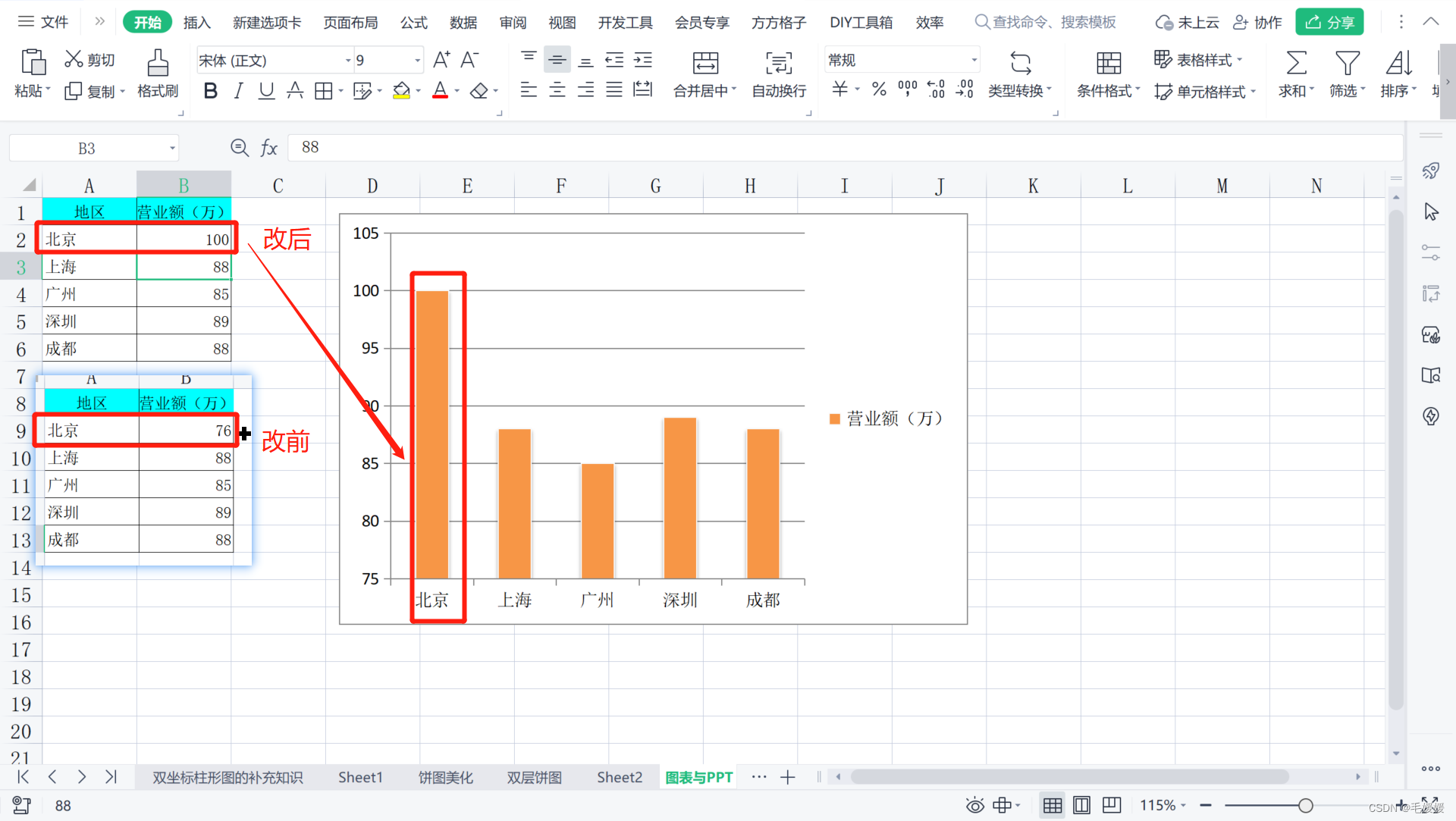This screenshot has width=1456, height=821.
Task: Click the percent style icon
Action: pyautogui.click(x=879, y=90)
